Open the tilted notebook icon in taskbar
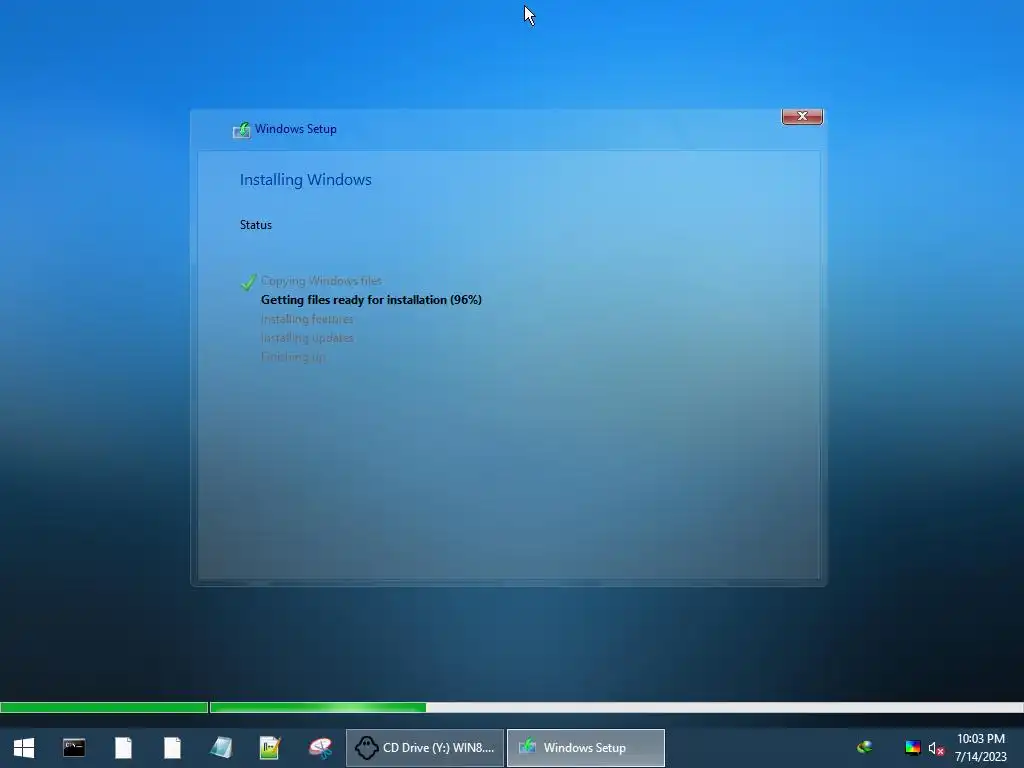Screen dimensions: 1024x768 221,748
